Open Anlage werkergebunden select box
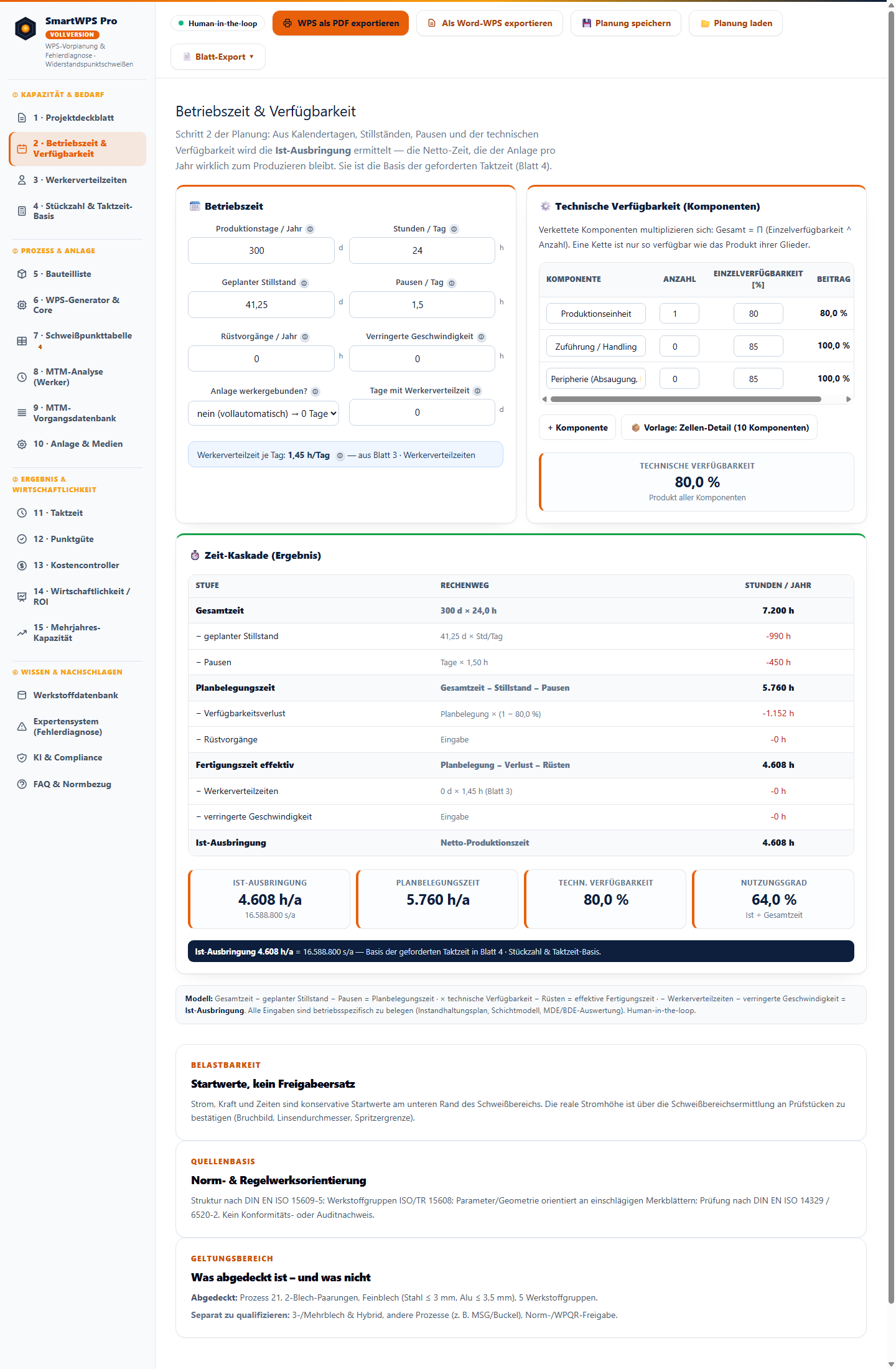This screenshot has width=896, height=1369. click(264, 413)
